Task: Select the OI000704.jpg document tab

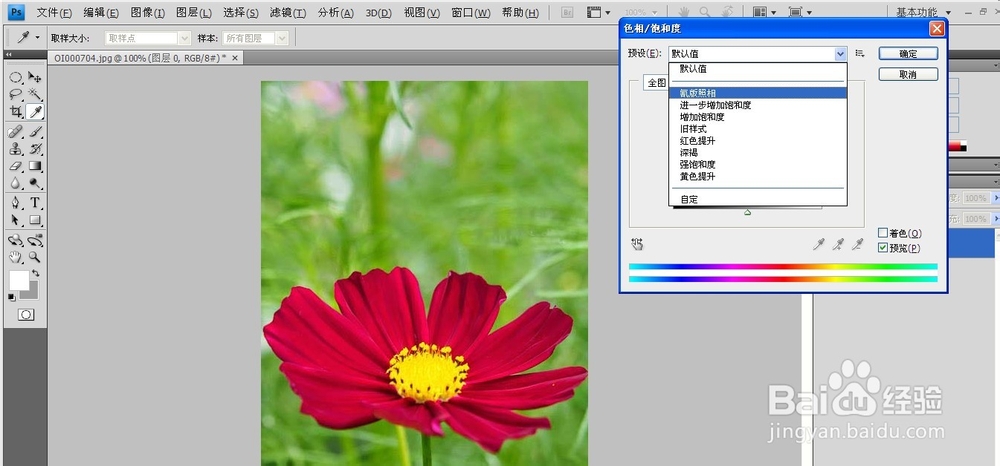Action: [x=145, y=57]
